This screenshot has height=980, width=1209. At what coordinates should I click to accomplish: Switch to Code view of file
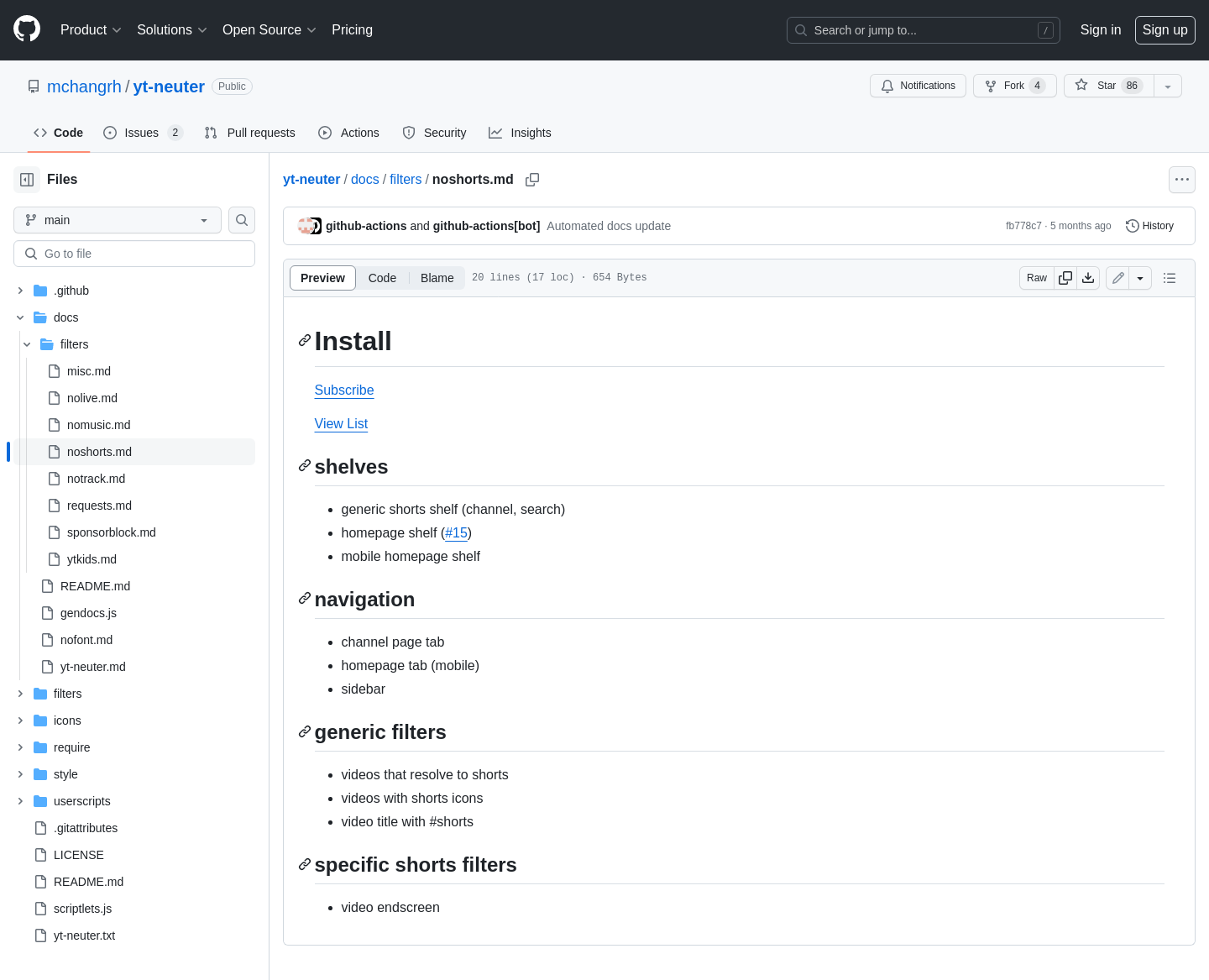coord(382,278)
